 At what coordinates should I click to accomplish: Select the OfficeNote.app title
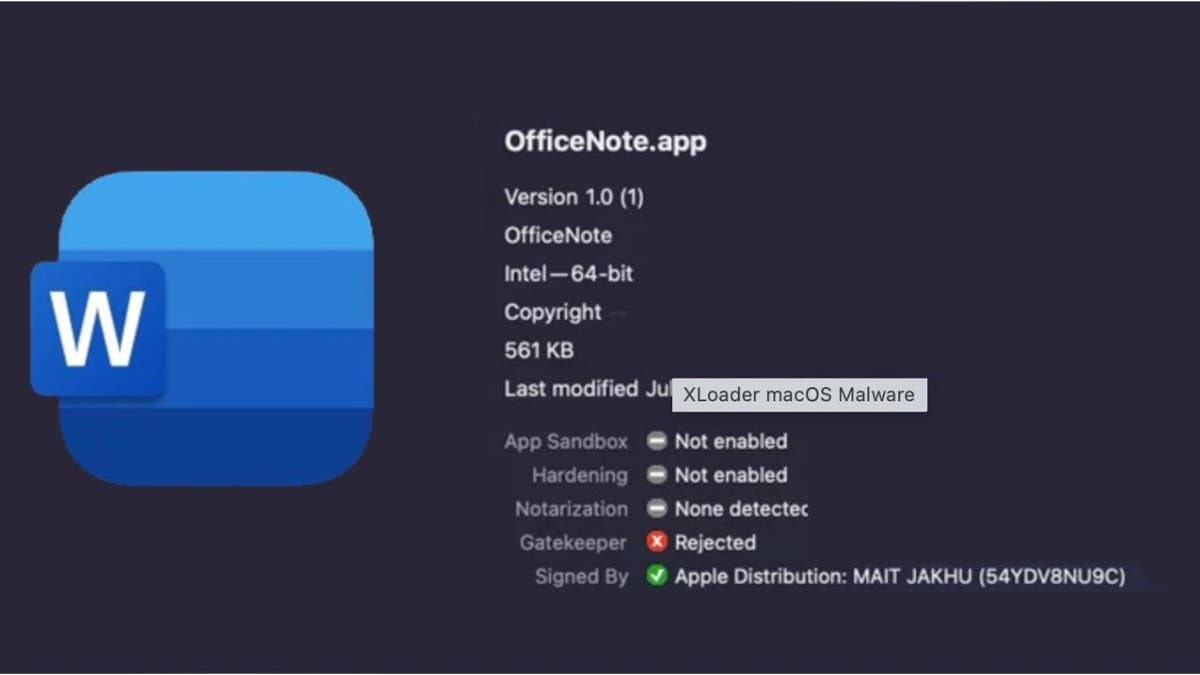[x=605, y=142]
